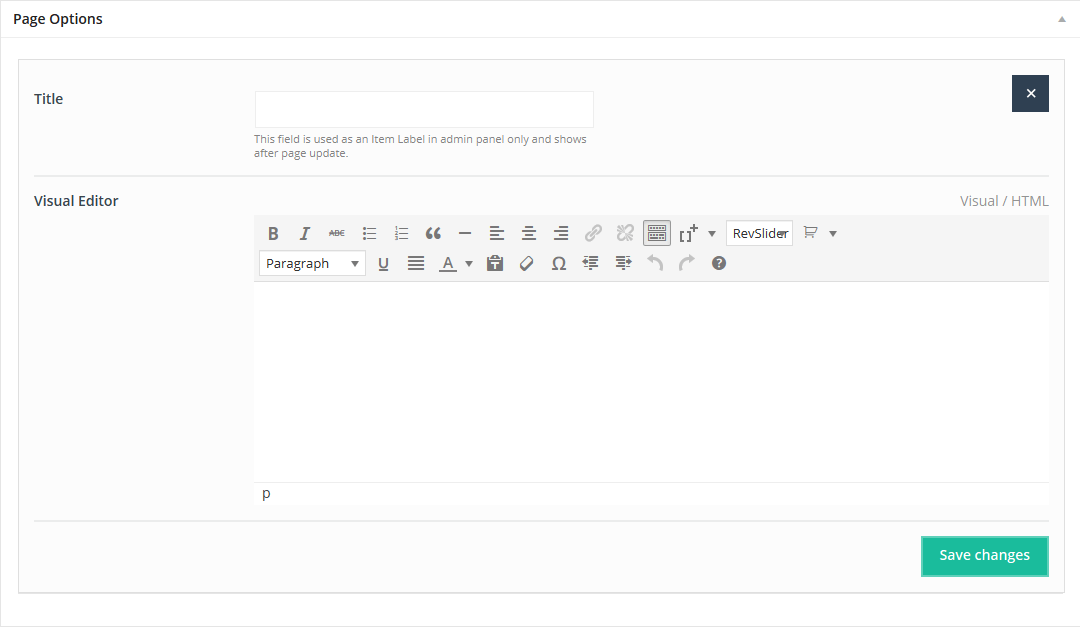
Task: Collapse the Page Options panel
Action: (x=1062, y=19)
